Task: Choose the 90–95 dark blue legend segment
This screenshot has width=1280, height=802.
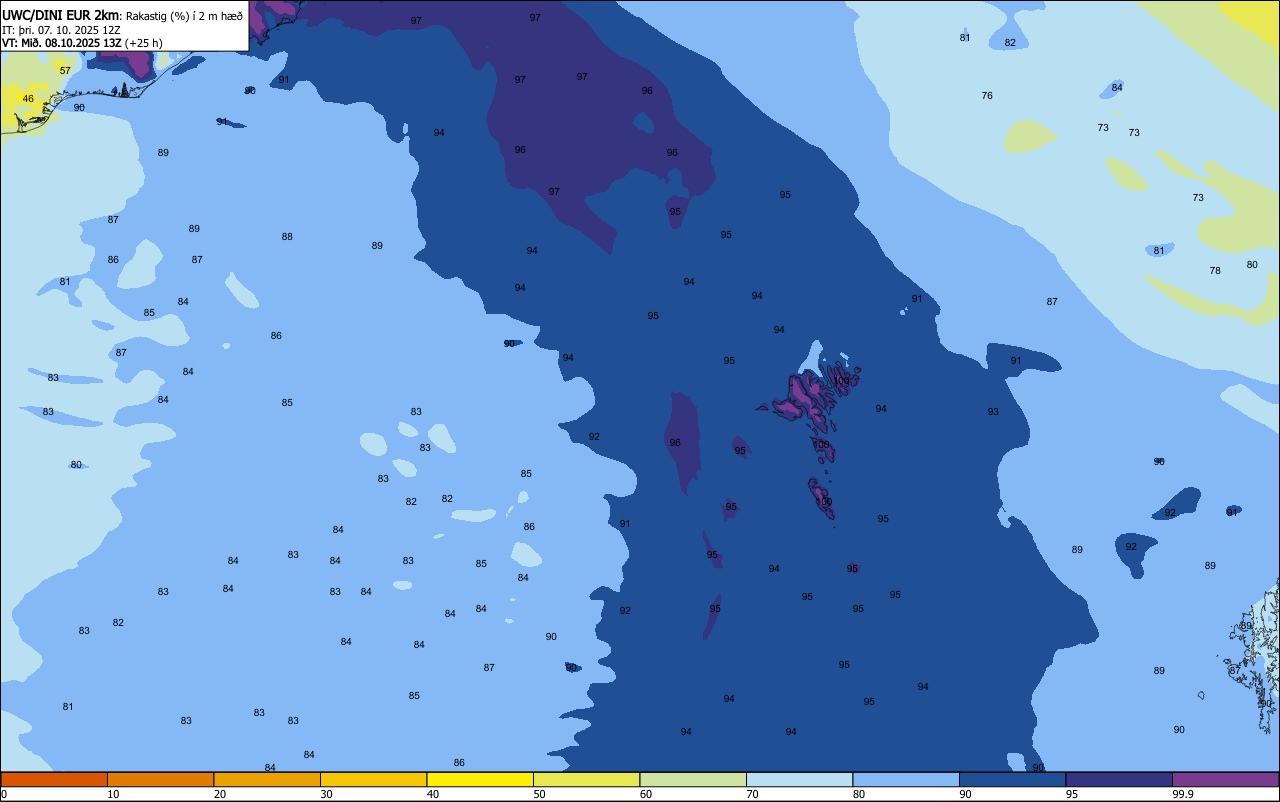Action: coord(1012,779)
